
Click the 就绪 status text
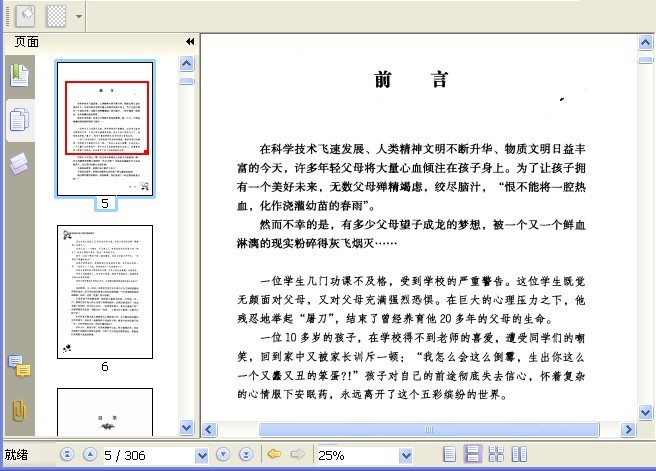click(x=16, y=455)
